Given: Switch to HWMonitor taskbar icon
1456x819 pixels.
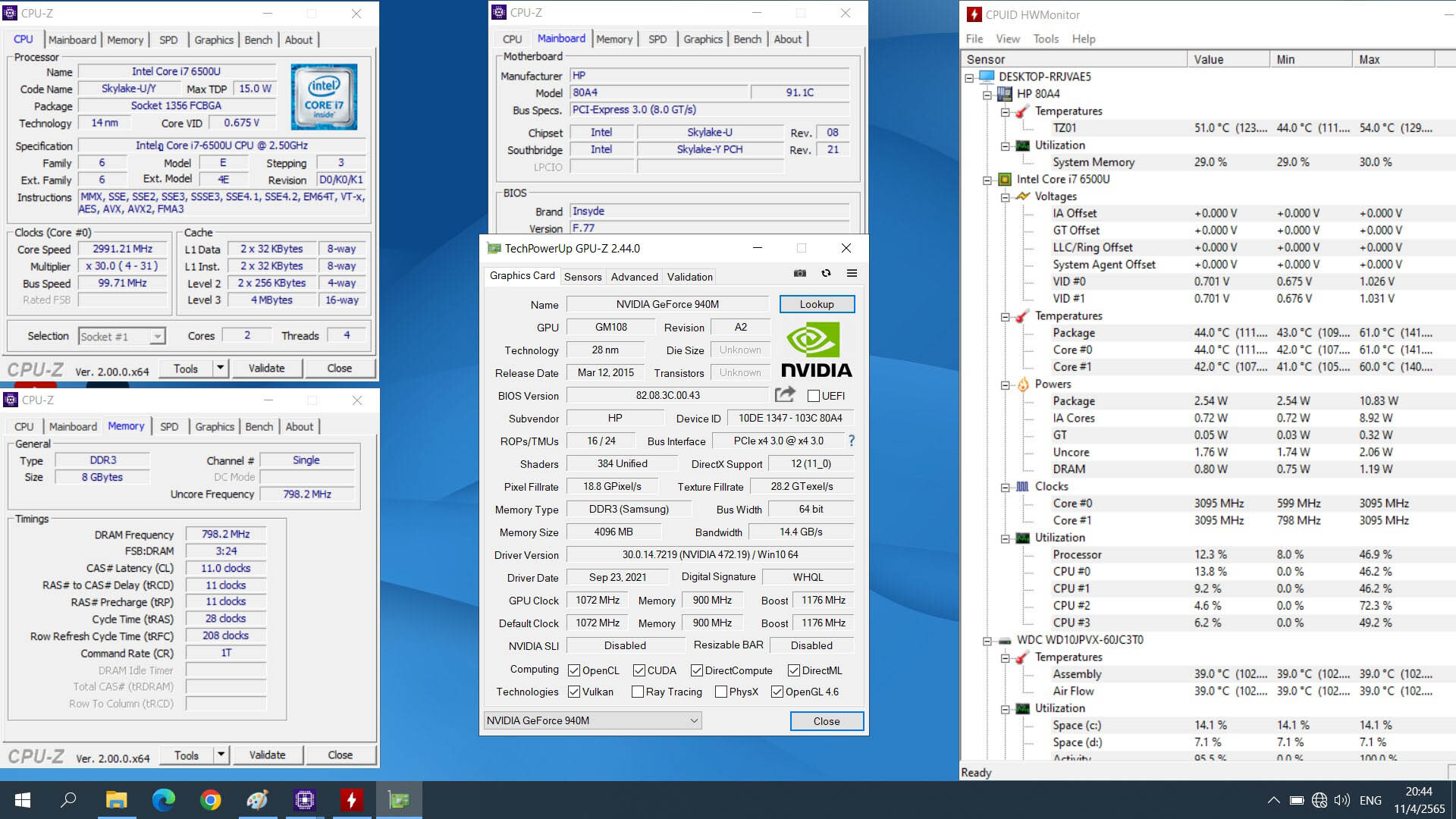Looking at the screenshot, I should tap(351, 800).
